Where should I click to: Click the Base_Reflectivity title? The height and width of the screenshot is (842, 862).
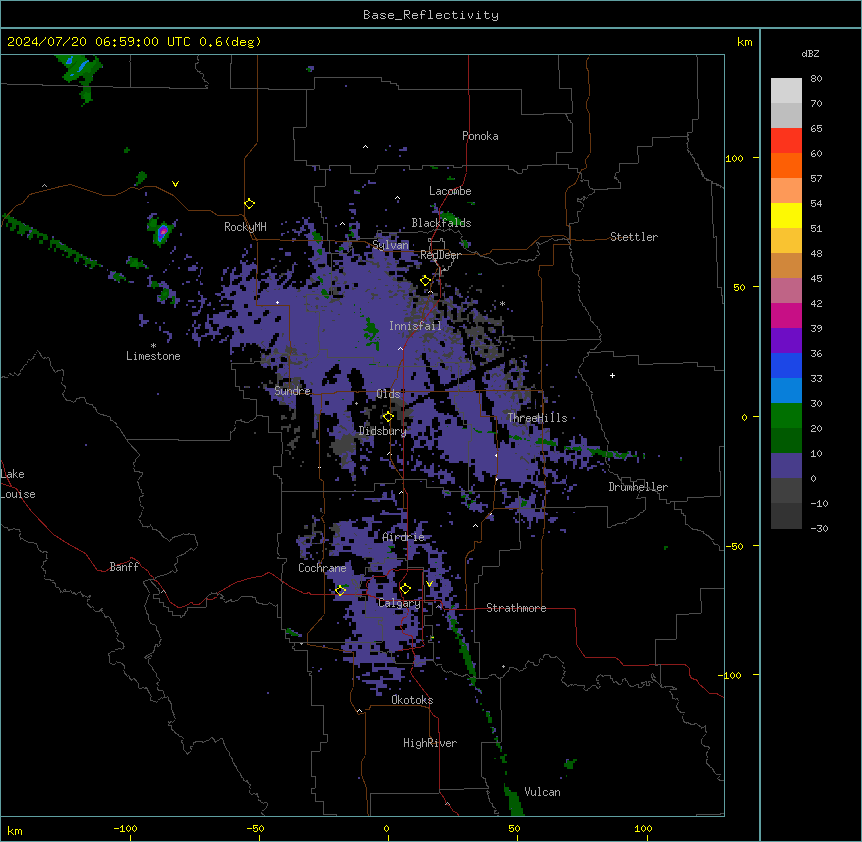coord(431,15)
